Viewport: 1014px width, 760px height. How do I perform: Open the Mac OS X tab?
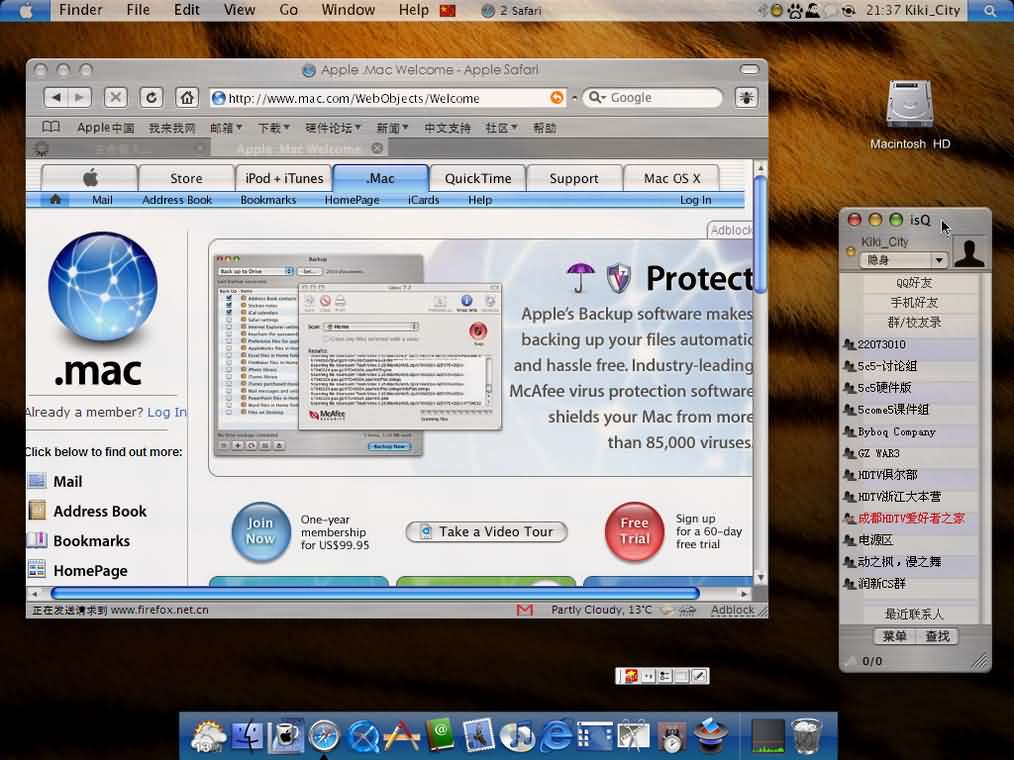[x=671, y=178]
